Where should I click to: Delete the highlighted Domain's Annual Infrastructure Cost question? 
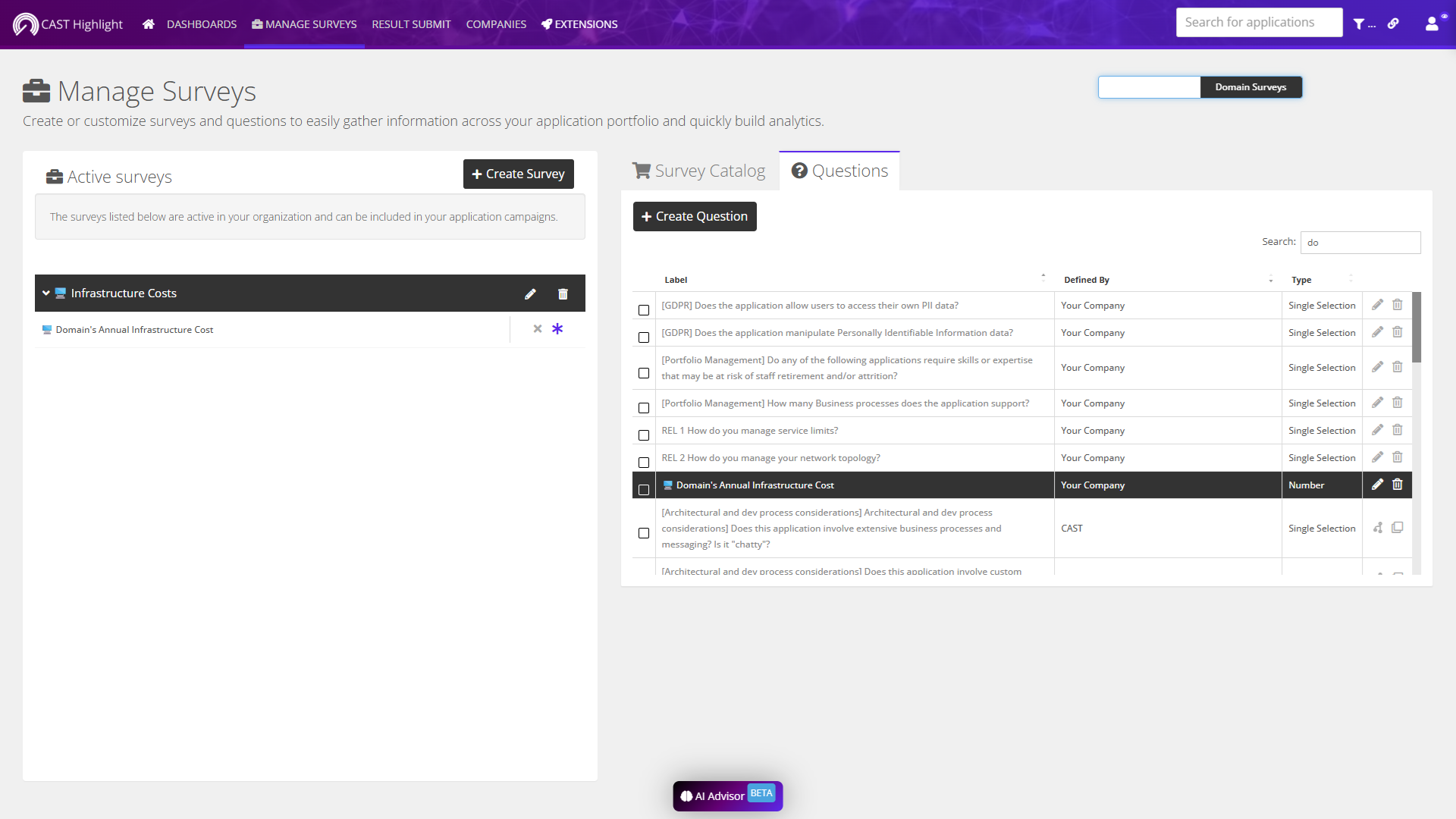point(1398,485)
